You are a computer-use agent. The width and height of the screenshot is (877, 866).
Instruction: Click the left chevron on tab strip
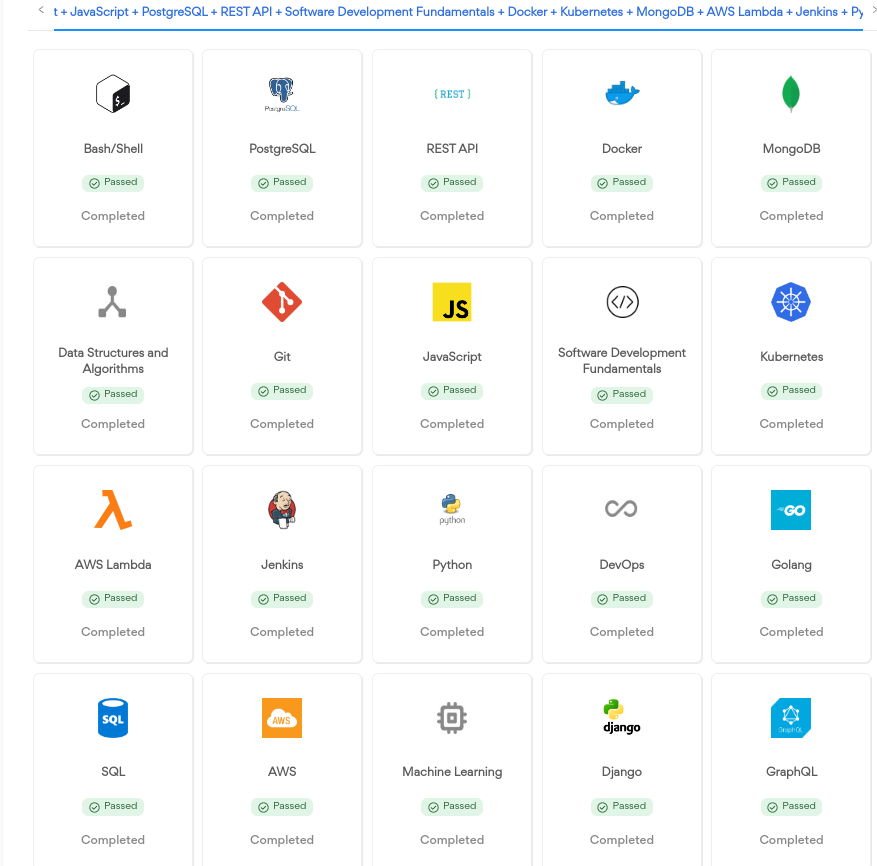(x=41, y=10)
